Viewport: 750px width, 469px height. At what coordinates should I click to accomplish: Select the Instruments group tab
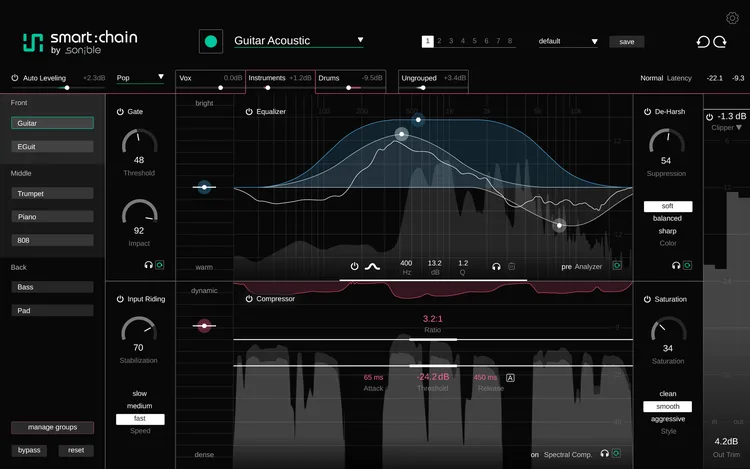280,81
